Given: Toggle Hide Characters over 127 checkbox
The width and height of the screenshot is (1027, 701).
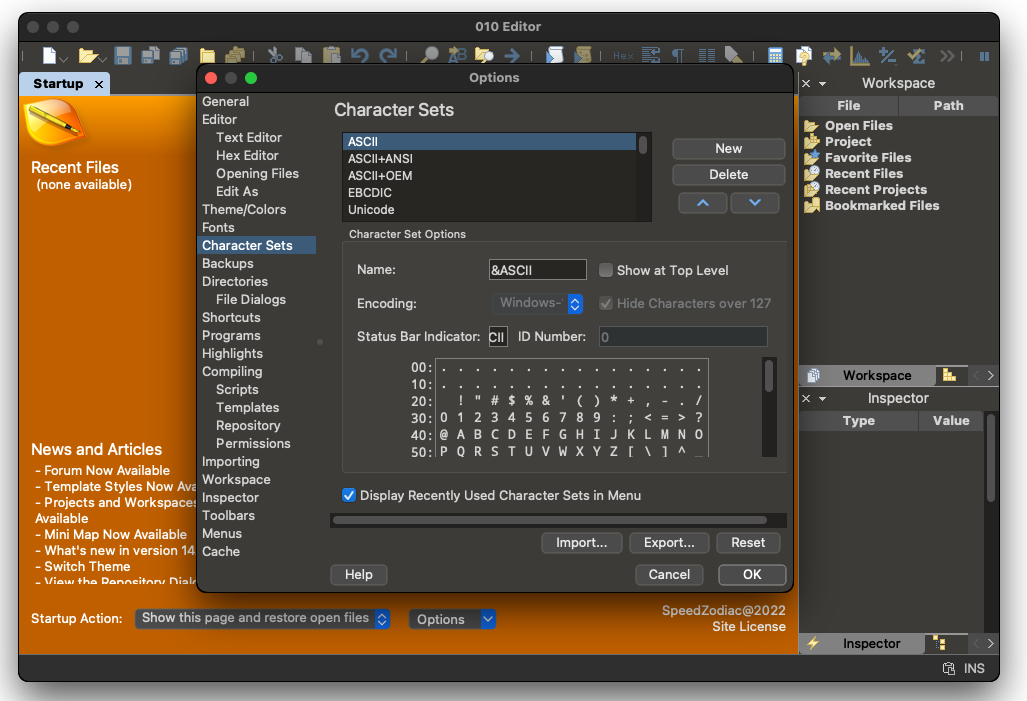Looking at the screenshot, I should pos(606,303).
